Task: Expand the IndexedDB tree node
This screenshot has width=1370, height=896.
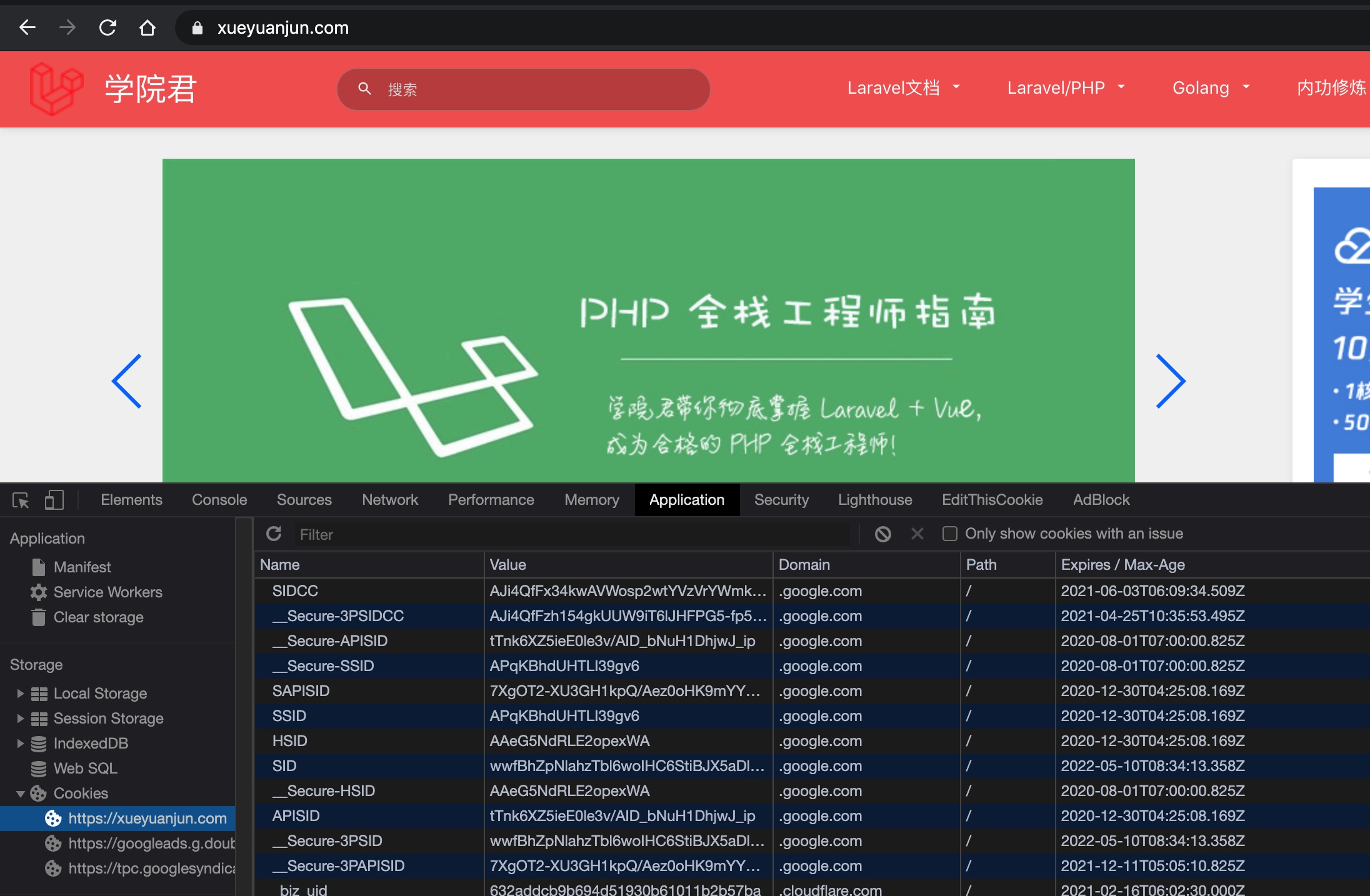Action: coord(20,744)
